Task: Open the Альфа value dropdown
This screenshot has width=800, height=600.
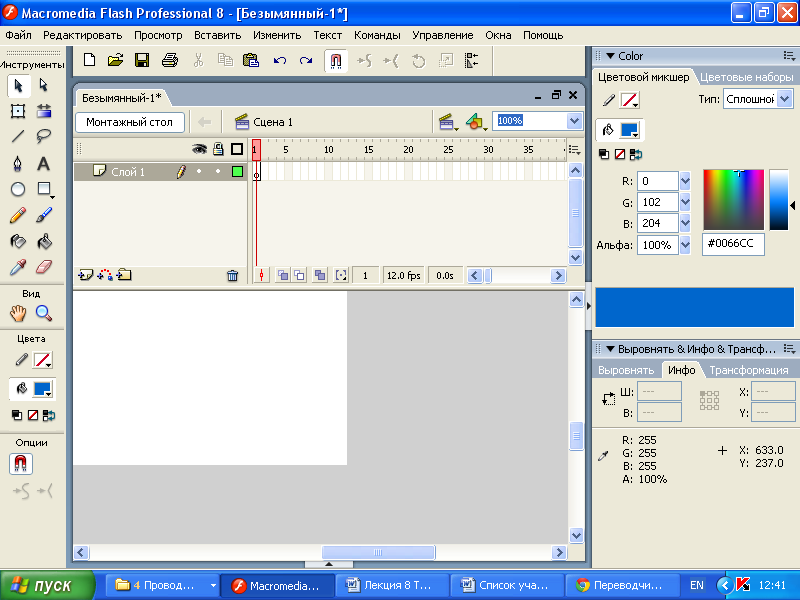Action: pos(685,245)
